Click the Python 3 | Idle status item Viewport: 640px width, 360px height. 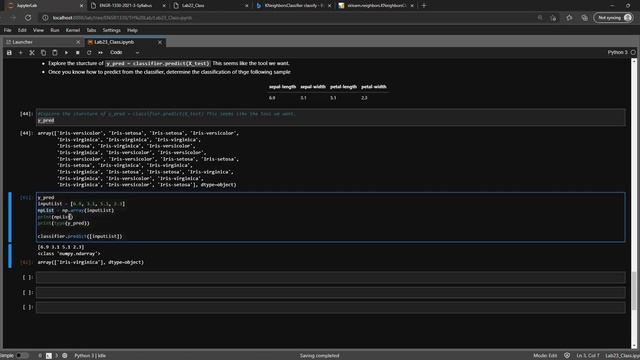90,356
